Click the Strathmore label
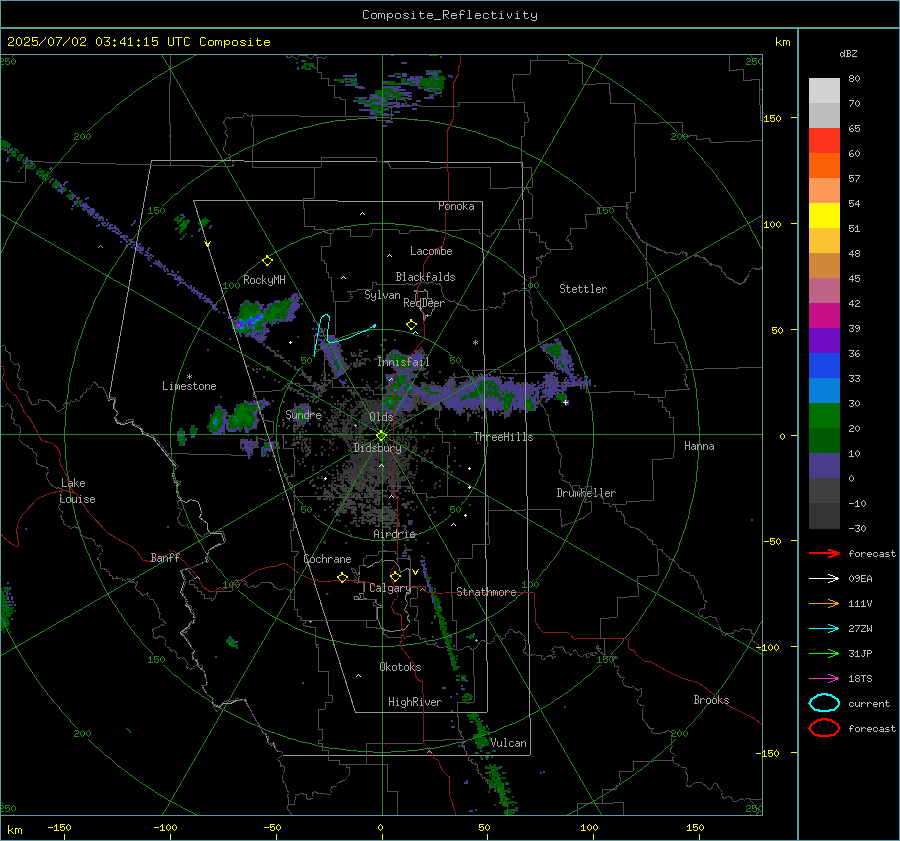900x841 pixels. tap(486, 592)
